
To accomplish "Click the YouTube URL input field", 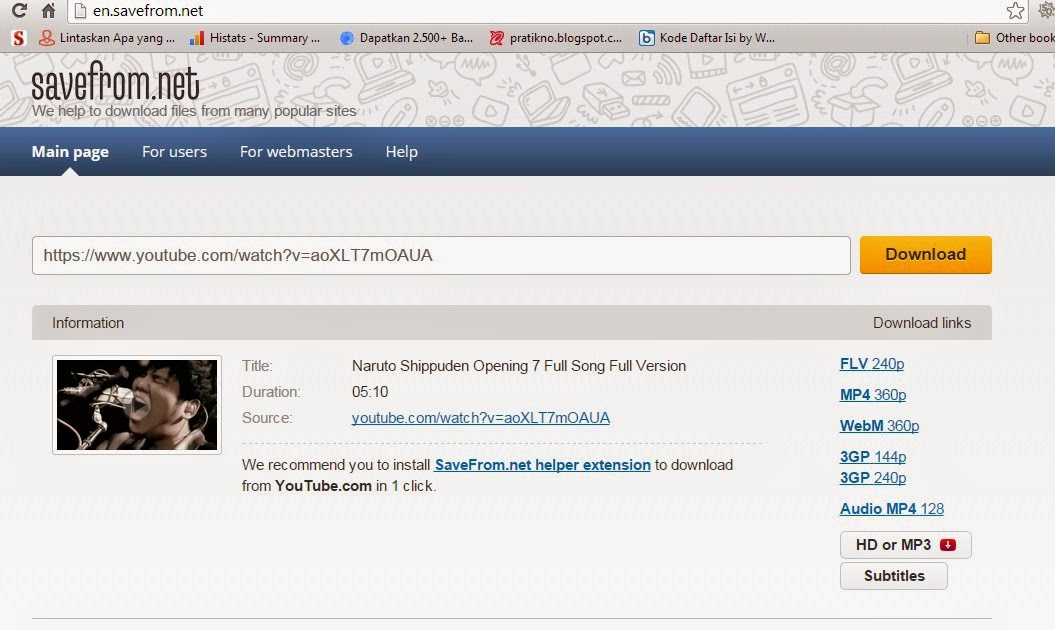I will tap(441, 255).
